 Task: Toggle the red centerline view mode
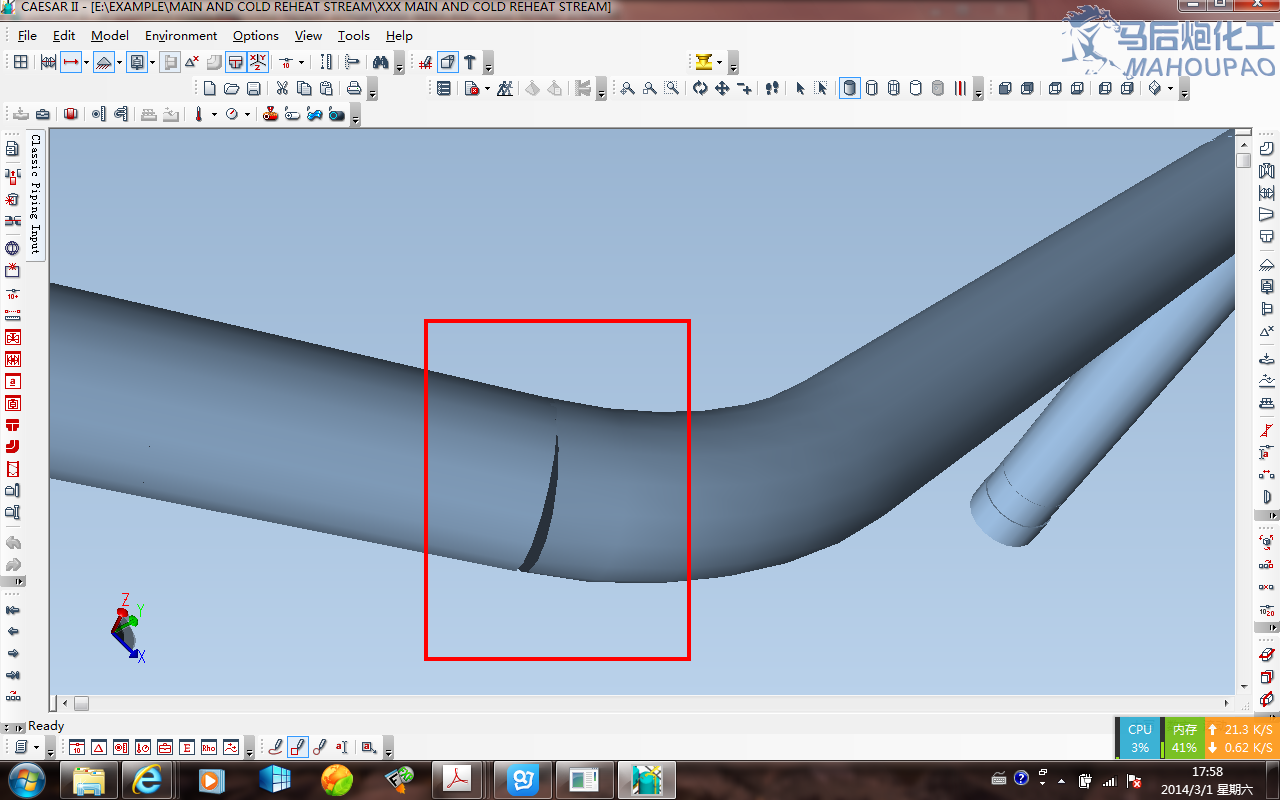pyautogui.click(x=960, y=88)
